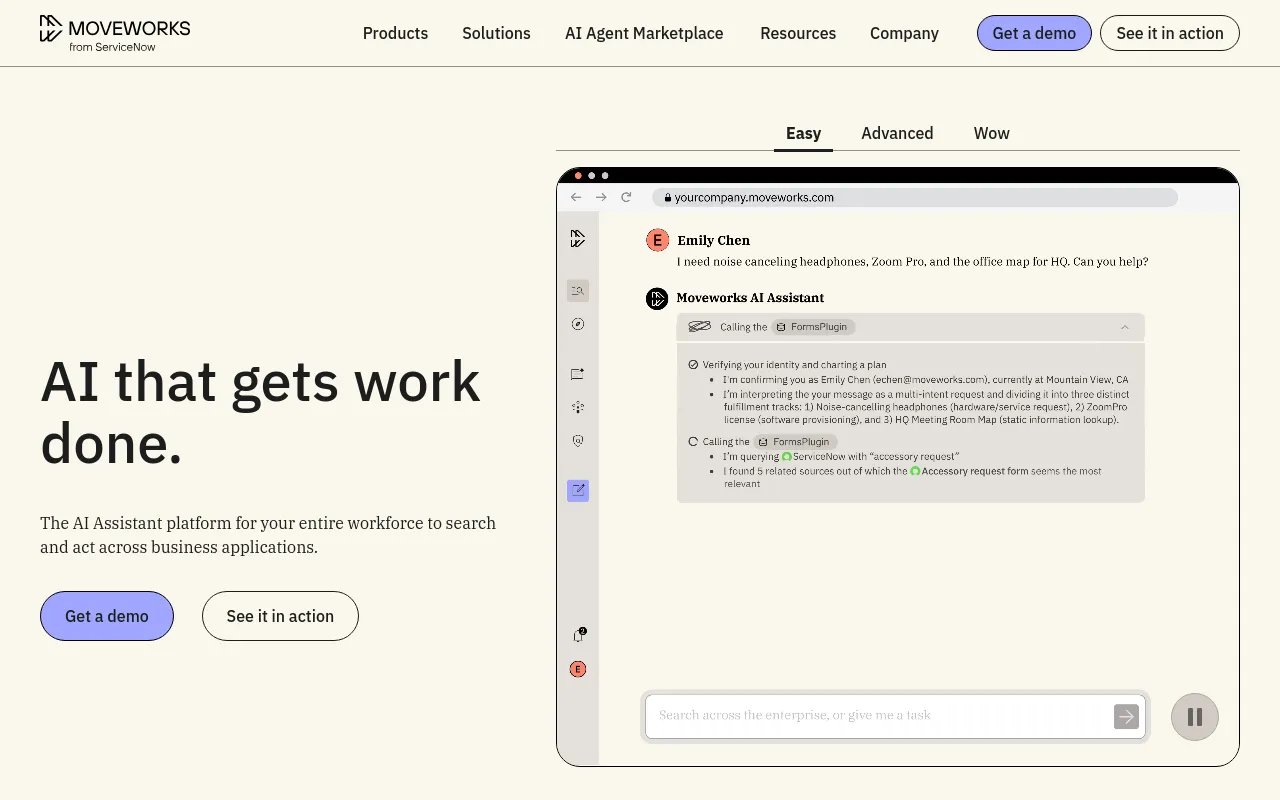The image size is (1280, 800).
Task: Select the Easy demo tab
Action: pos(803,133)
